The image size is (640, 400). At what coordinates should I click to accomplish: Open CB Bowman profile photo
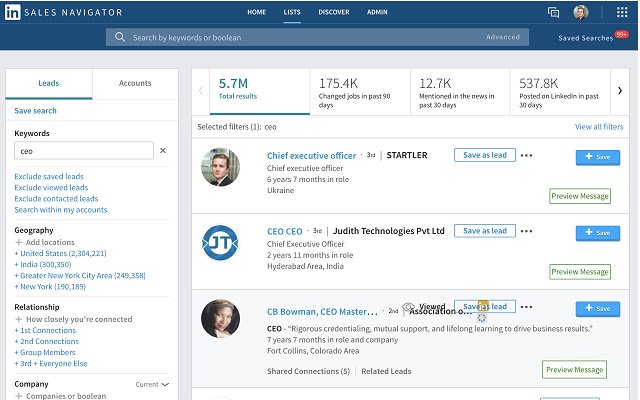pyautogui.click(x=220, y=319)
